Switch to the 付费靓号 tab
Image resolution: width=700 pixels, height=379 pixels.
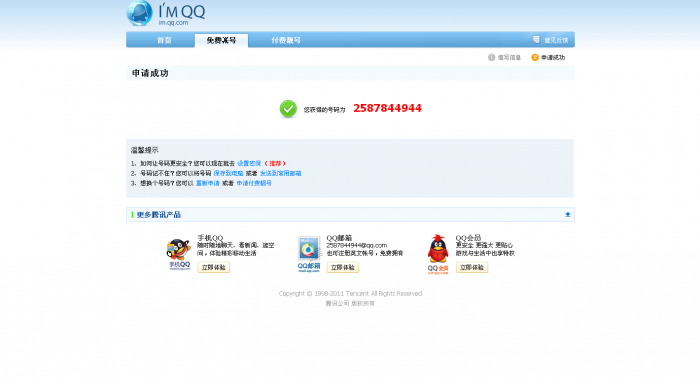tap(286, 40)
